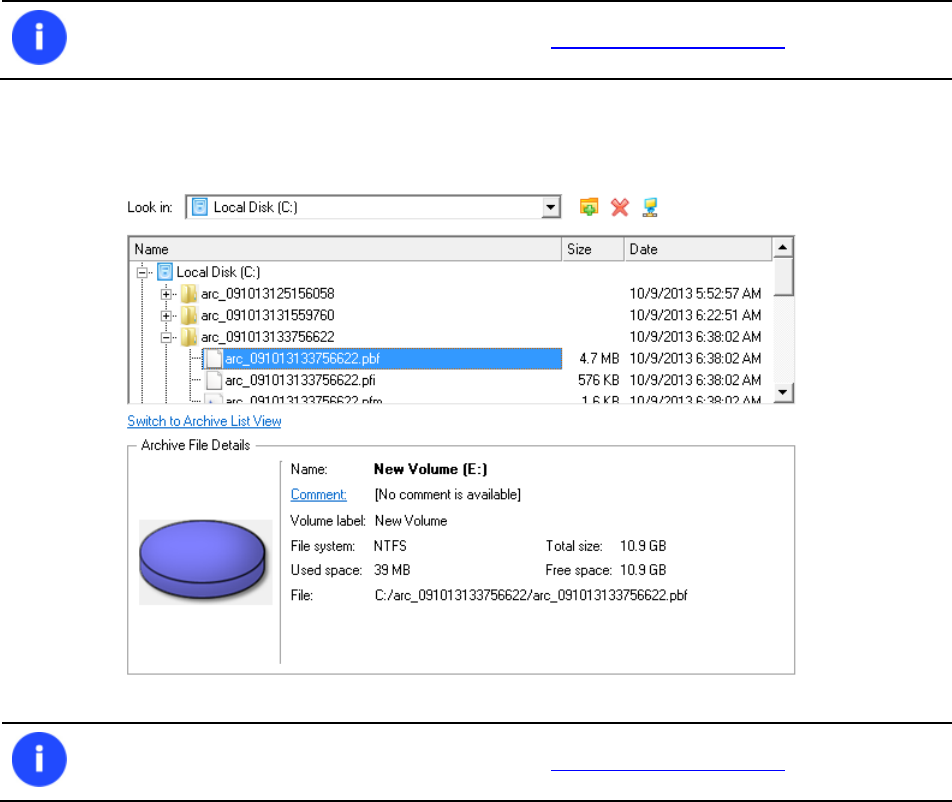
Task: Click the folder icon of arc_091013133756622
Action: (x=189, y=337)
